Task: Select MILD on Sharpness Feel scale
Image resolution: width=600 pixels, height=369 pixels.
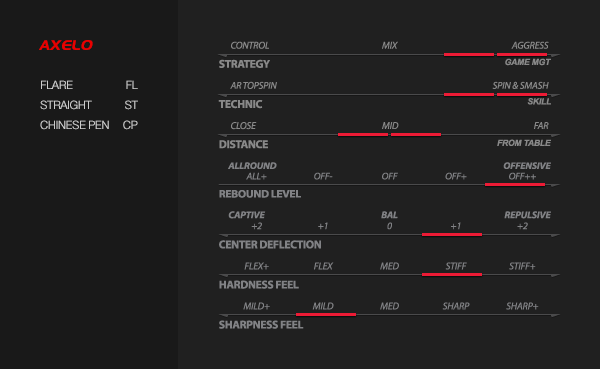Action: click(323, 306)
